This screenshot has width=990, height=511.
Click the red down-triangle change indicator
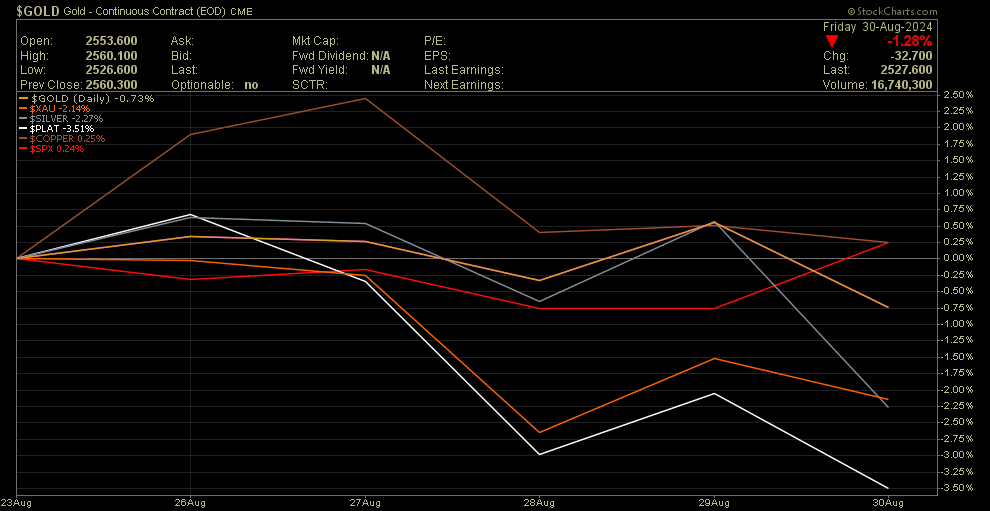pos(832,42)
